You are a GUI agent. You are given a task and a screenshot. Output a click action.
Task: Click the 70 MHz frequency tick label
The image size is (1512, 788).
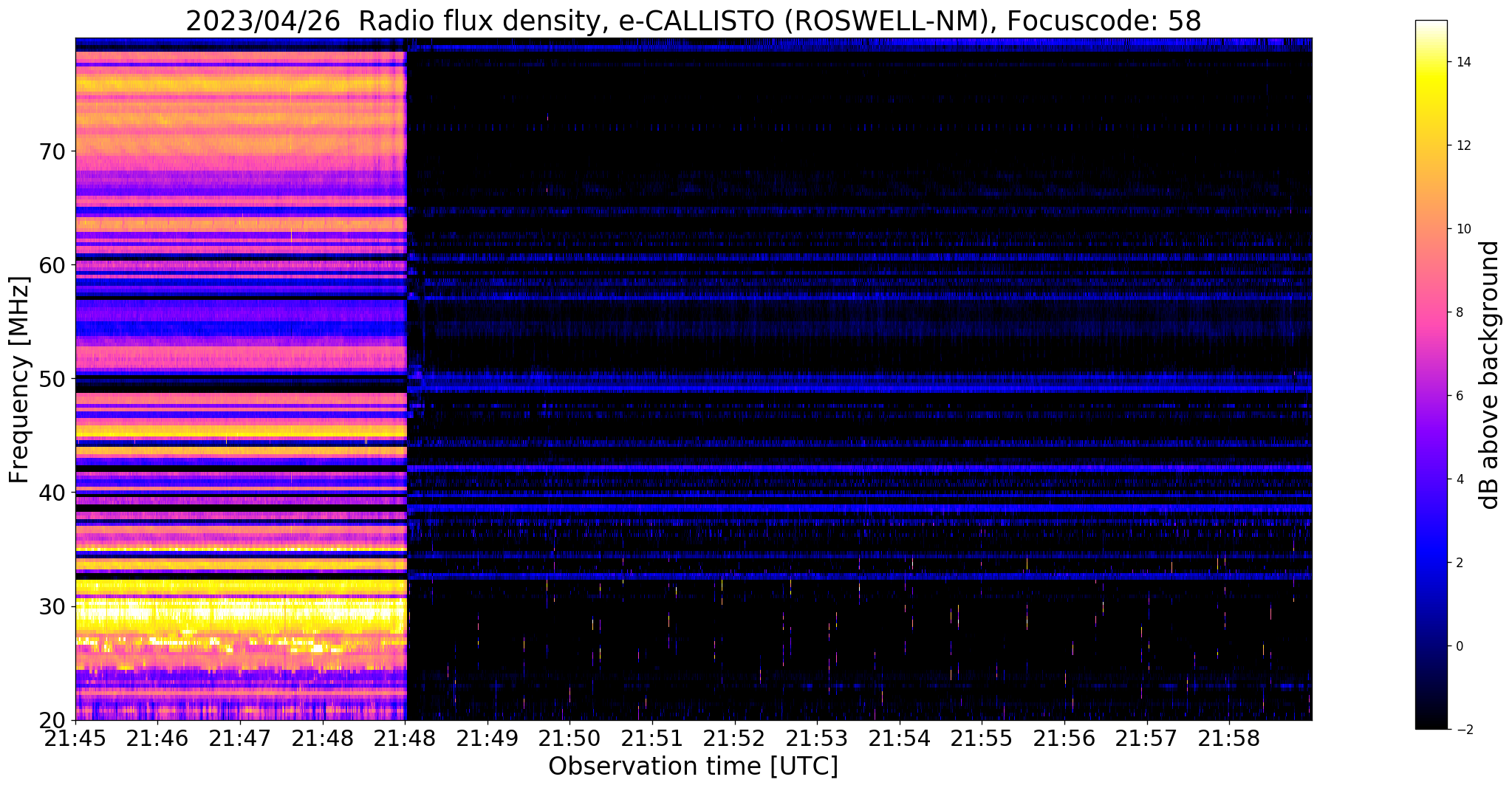pos(51,151)
